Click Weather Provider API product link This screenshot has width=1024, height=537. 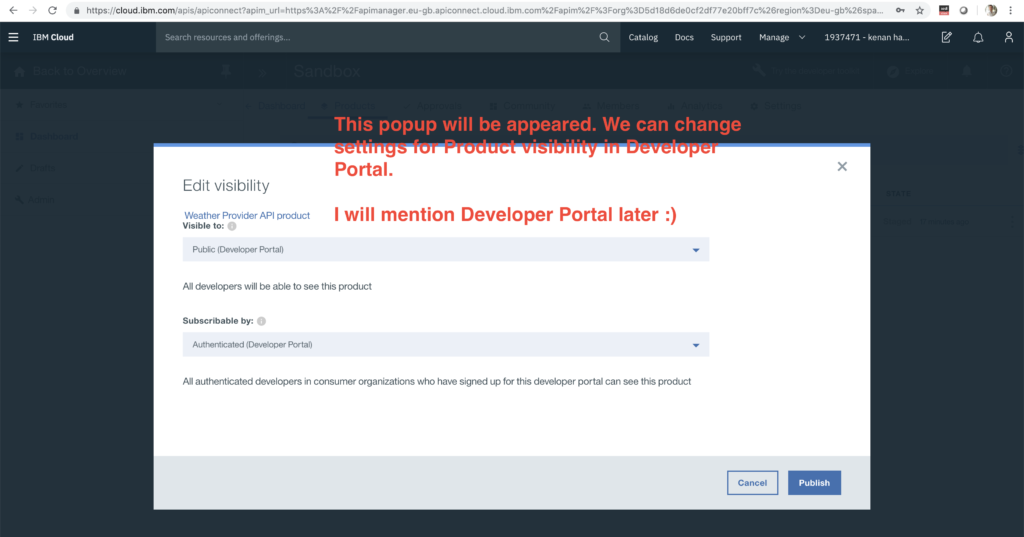click(247, 215)
